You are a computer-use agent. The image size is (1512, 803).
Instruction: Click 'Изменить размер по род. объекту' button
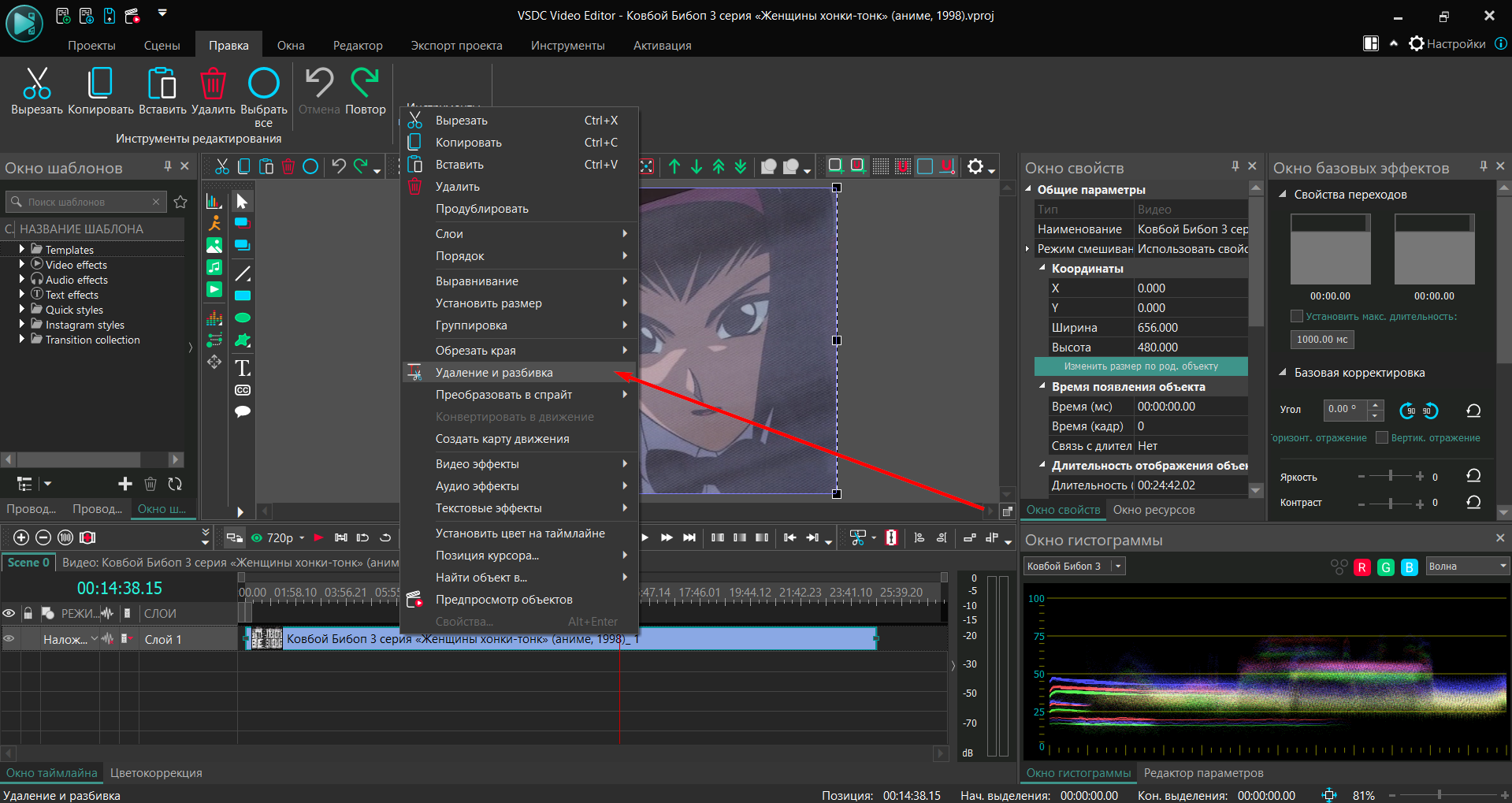(1141, 366)
